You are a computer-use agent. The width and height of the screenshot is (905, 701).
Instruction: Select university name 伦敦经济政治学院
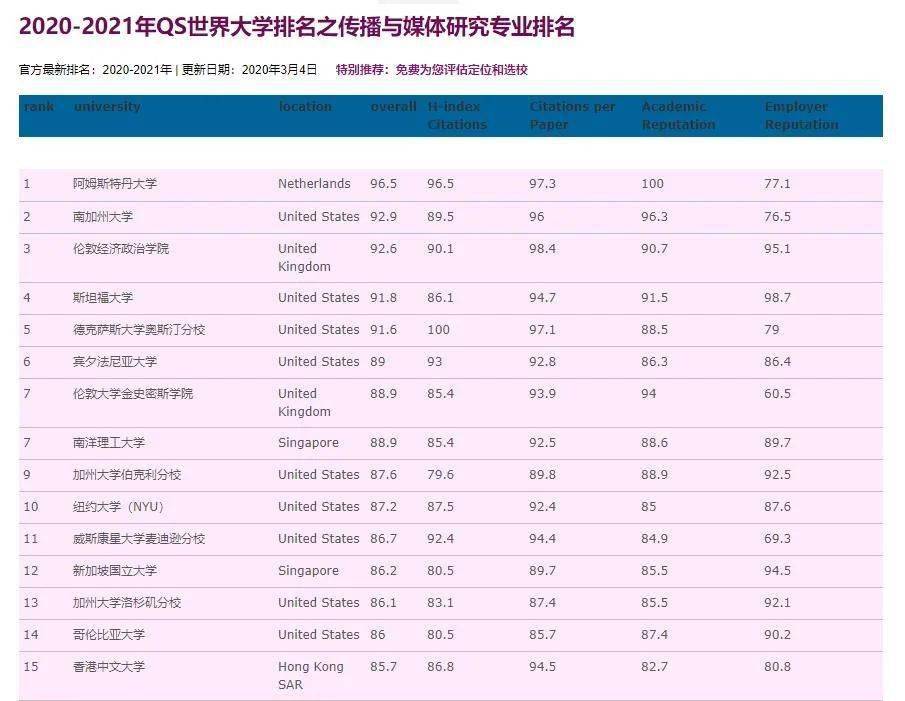pyautogui.click(x=121, y=249)
